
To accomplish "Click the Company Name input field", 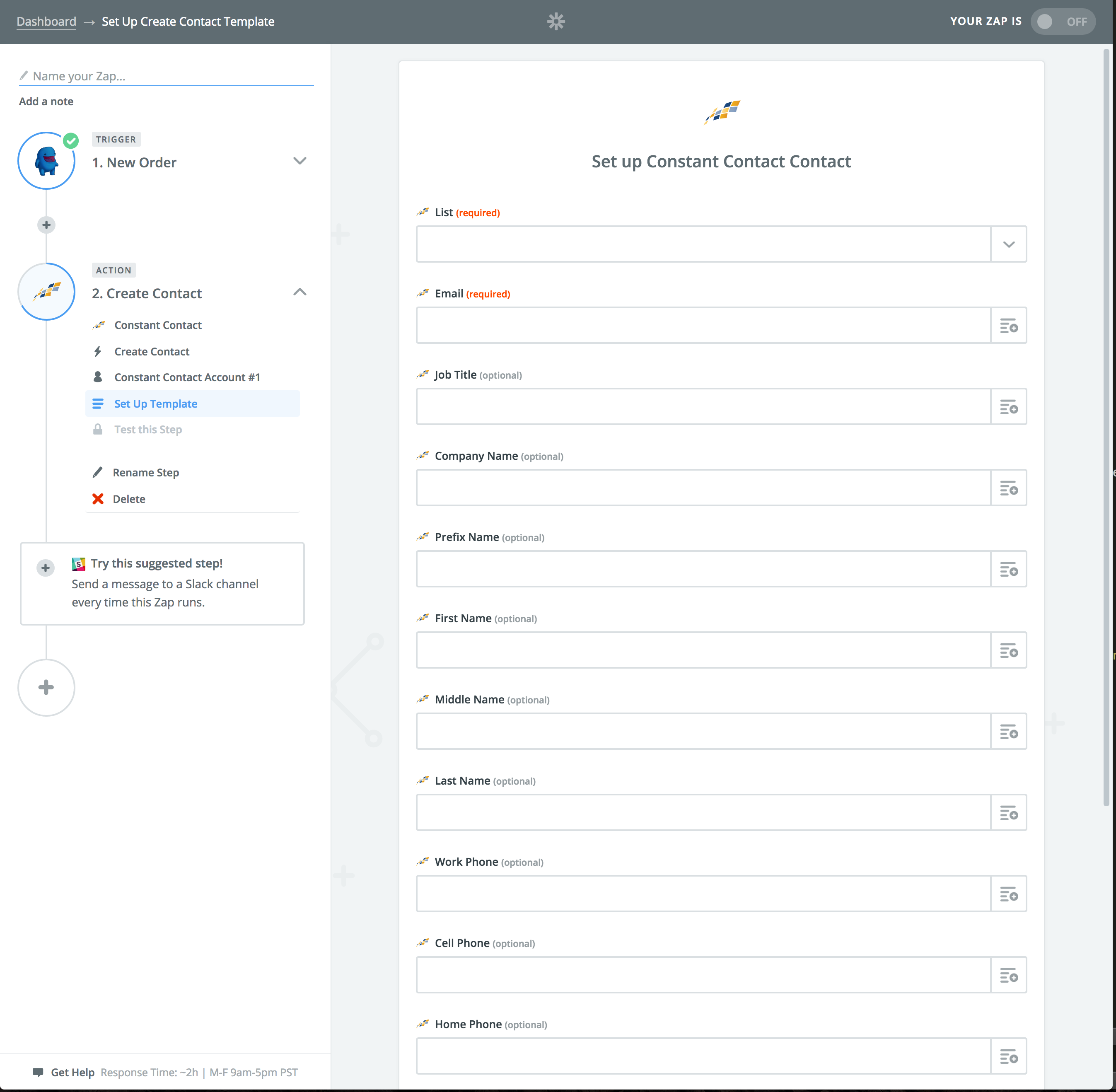I will click(x=703, y=488).
